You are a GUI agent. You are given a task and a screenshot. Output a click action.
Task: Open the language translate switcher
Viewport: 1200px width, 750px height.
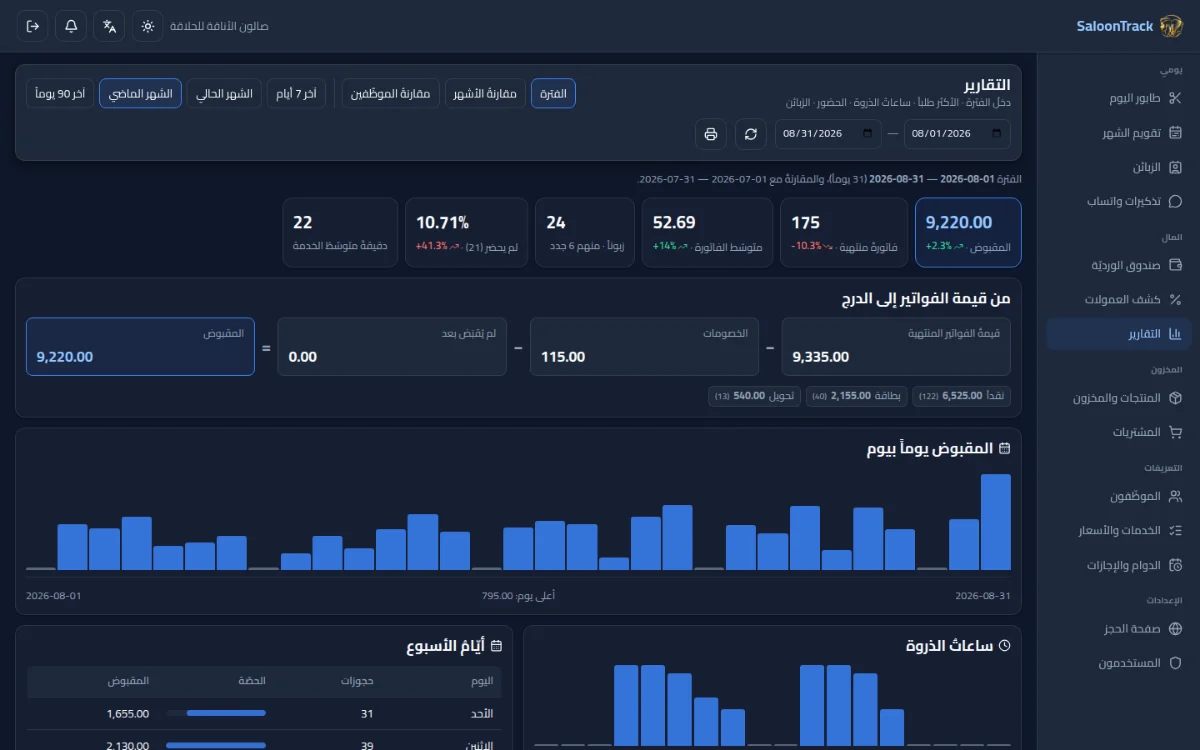pos(109,26)
